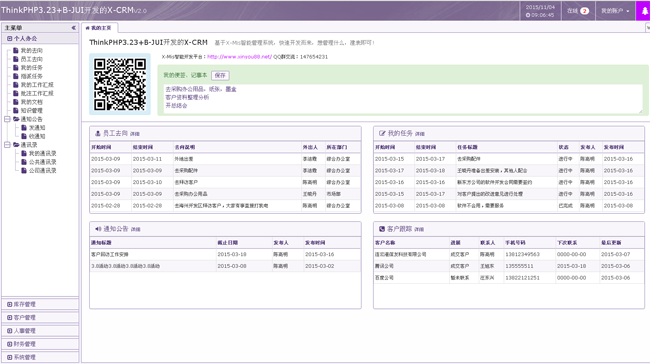Open the 我的账户 dropdown menu
The height and width of the screenshot is (364, 650).
click(615, 11)
